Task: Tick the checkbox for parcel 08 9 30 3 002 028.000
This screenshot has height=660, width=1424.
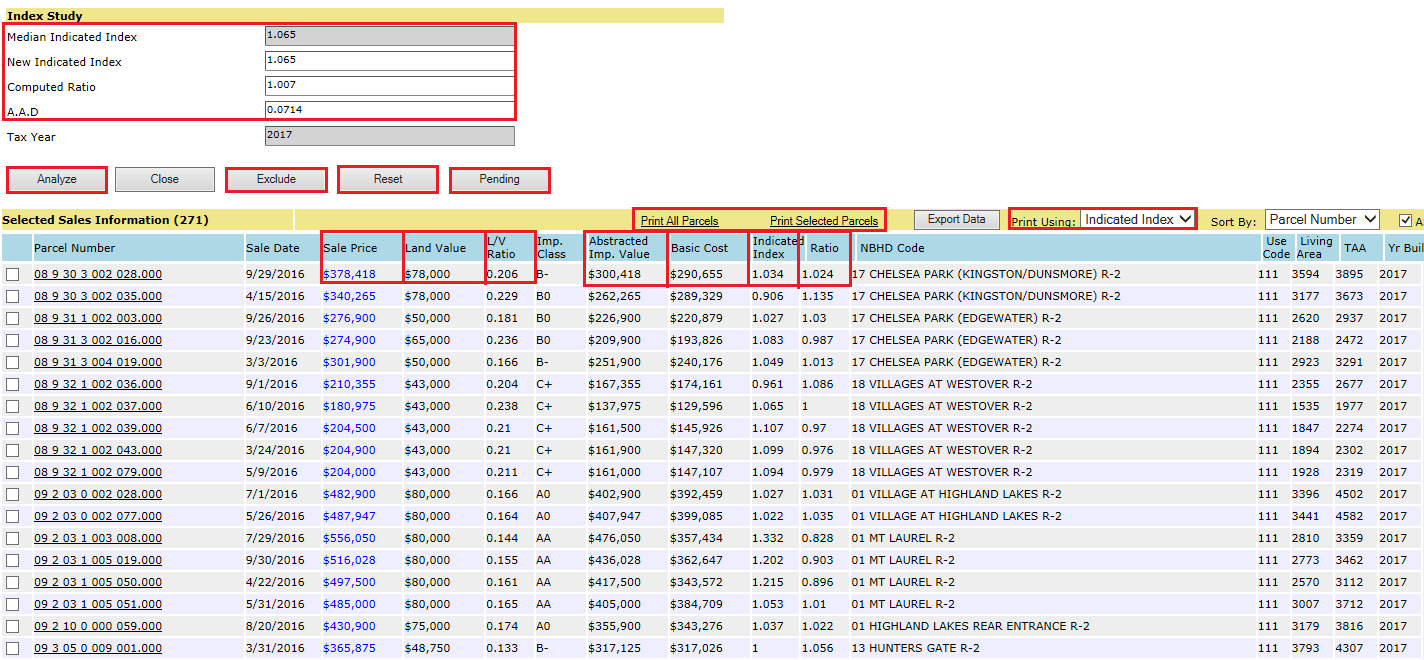Action: (13, 274)
